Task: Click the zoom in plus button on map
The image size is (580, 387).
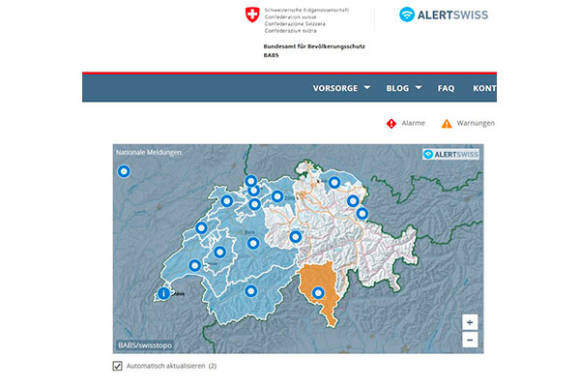Action: click(x=470, y=322)
